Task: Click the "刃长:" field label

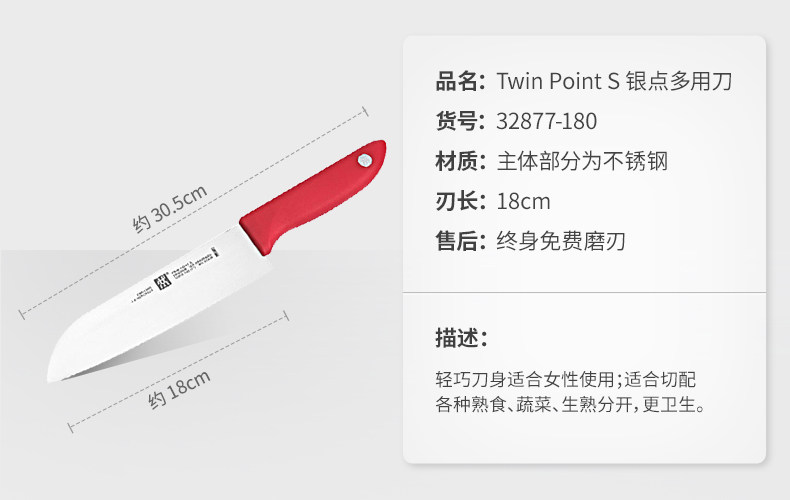Action: point(461,201)
